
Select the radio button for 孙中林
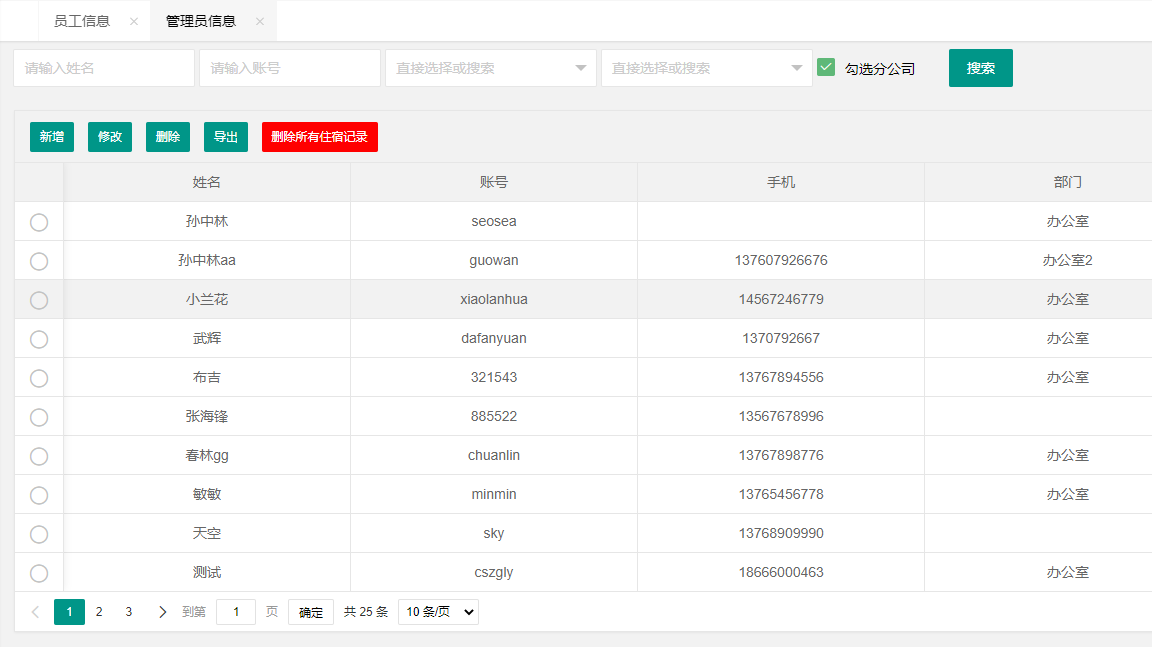(39, 222)
